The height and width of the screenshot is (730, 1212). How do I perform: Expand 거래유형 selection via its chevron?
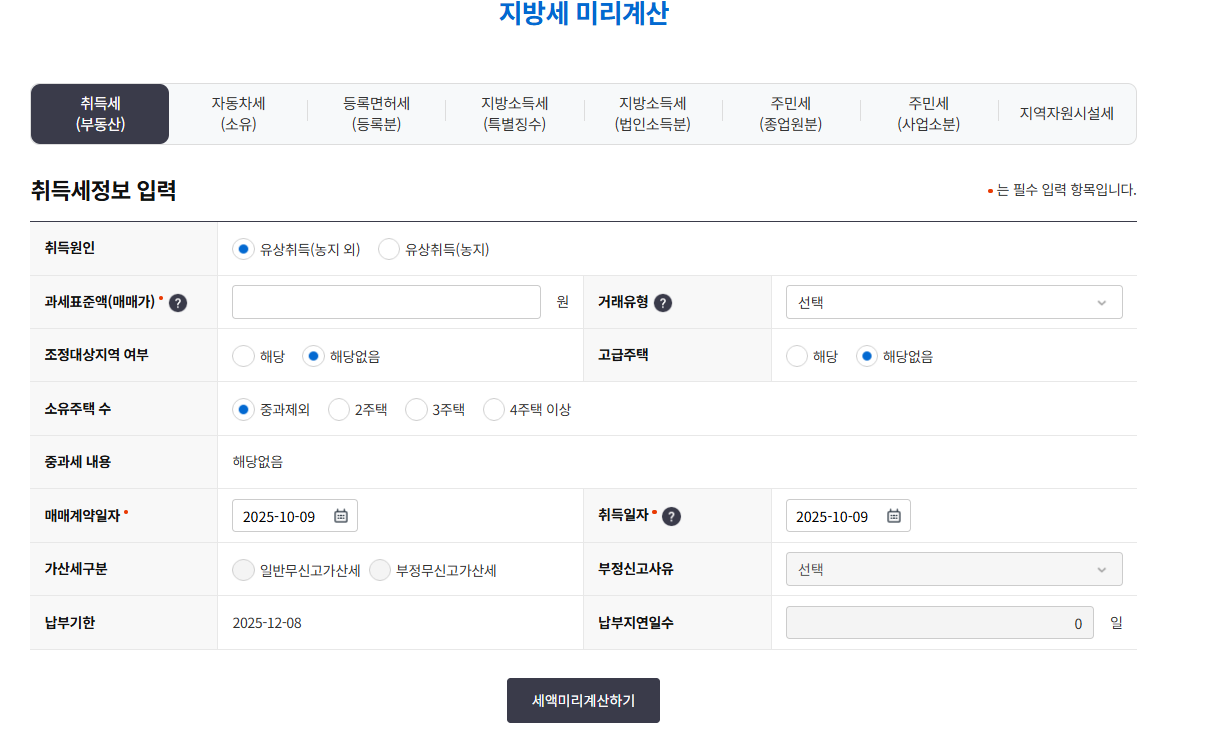tap(1102, 302)
